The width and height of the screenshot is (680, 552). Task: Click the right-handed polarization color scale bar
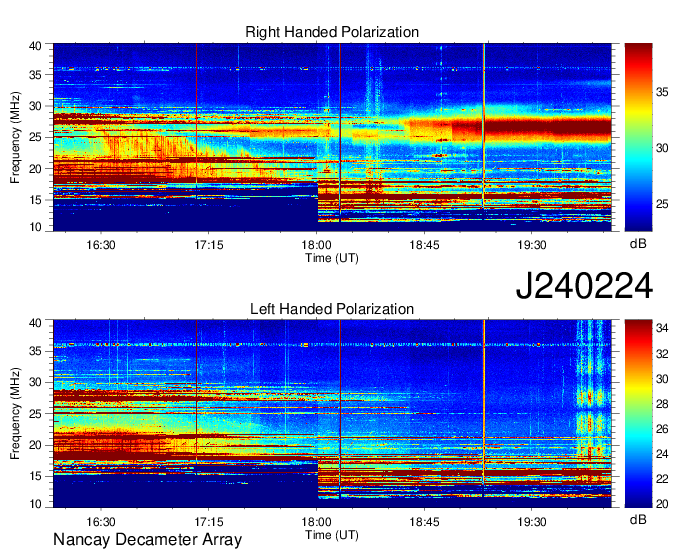[638, 137]
